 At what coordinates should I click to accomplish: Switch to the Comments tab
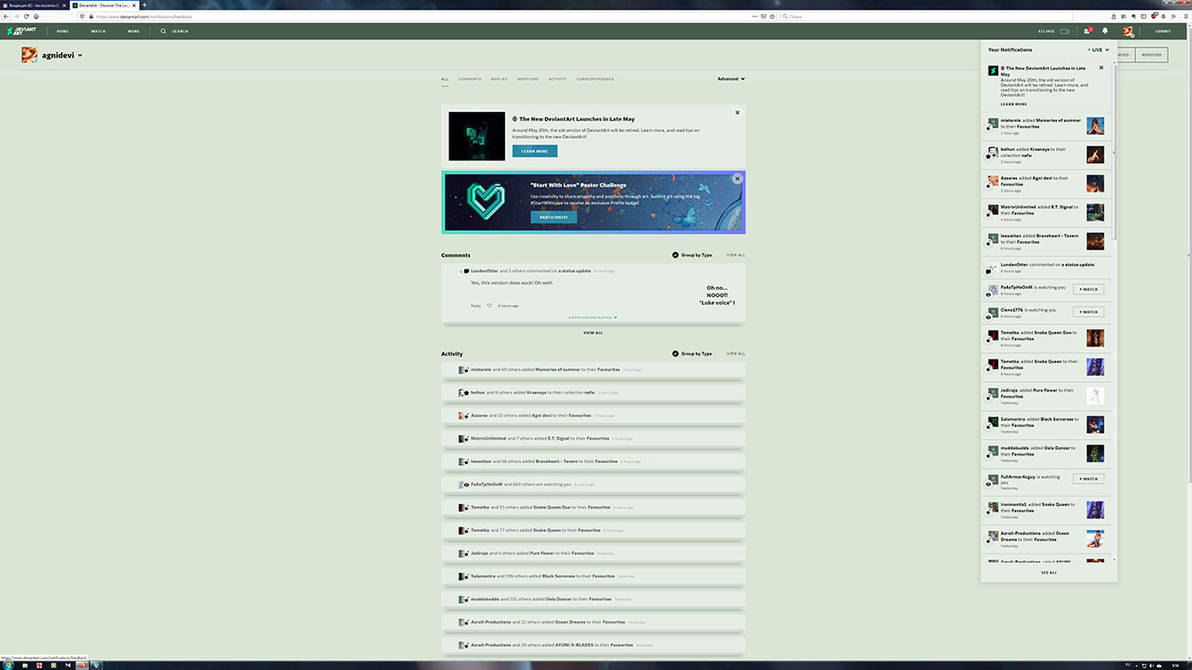[x=470, y=79]
